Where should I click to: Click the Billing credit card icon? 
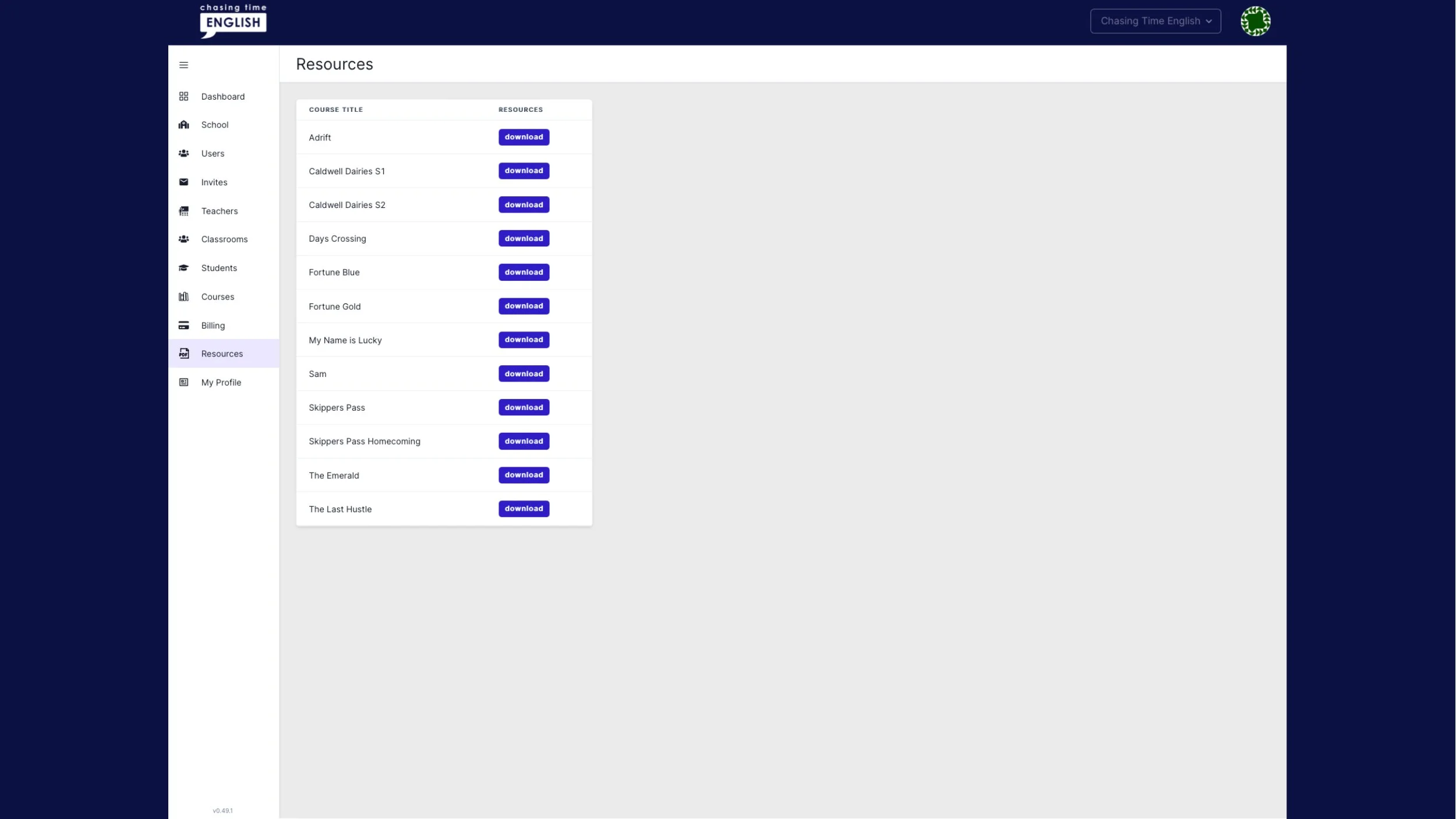point(183,326)
